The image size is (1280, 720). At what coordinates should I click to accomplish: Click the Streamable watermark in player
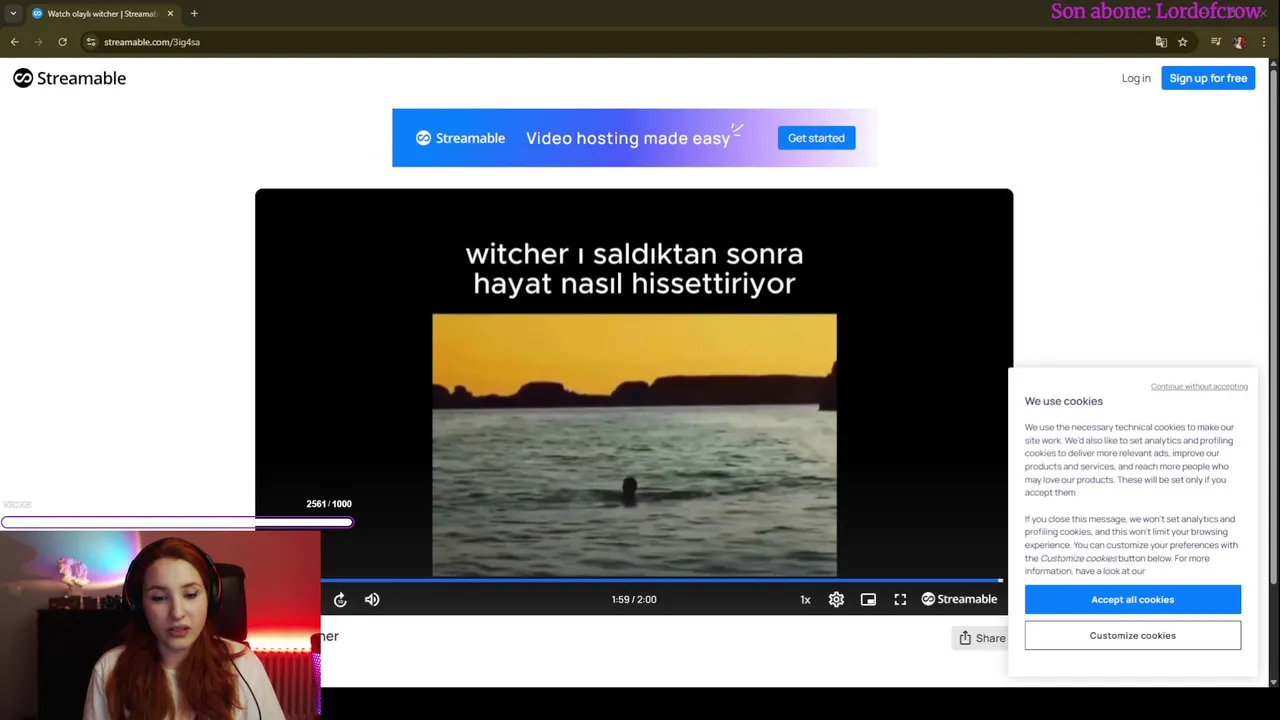(959, 599)
